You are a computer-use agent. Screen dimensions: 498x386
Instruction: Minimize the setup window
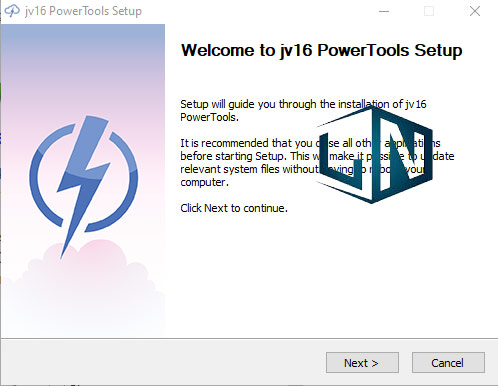(384, 11)
